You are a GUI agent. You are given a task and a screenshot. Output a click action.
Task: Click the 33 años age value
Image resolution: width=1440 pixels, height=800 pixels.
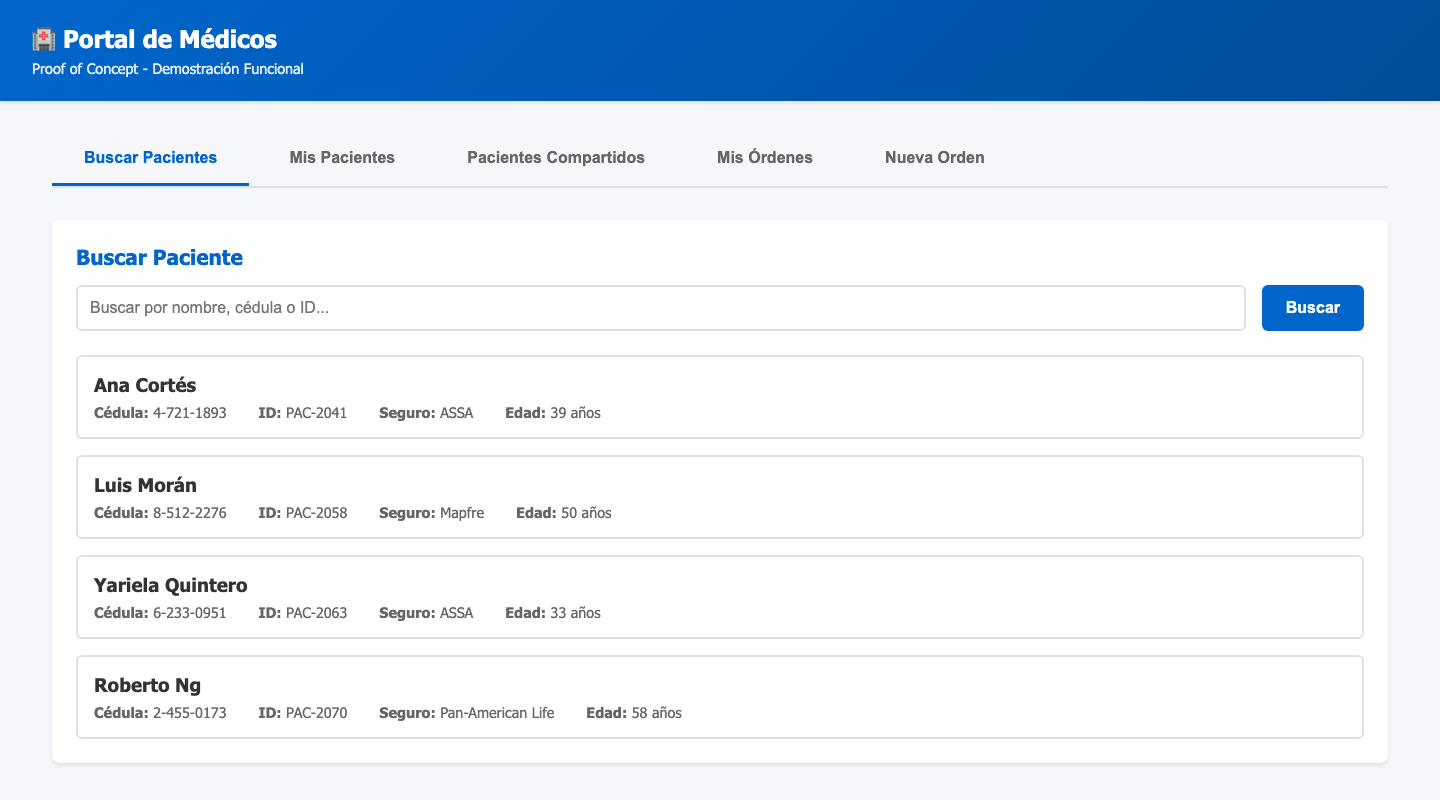click(576, 613)
